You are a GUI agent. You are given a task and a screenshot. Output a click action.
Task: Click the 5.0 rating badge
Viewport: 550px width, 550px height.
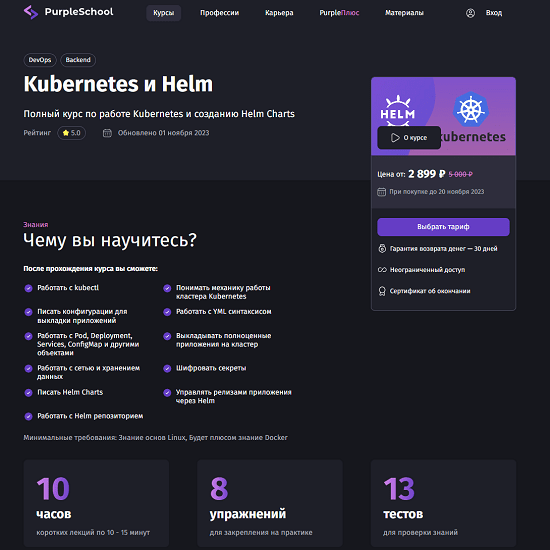[x=72, y=133]
